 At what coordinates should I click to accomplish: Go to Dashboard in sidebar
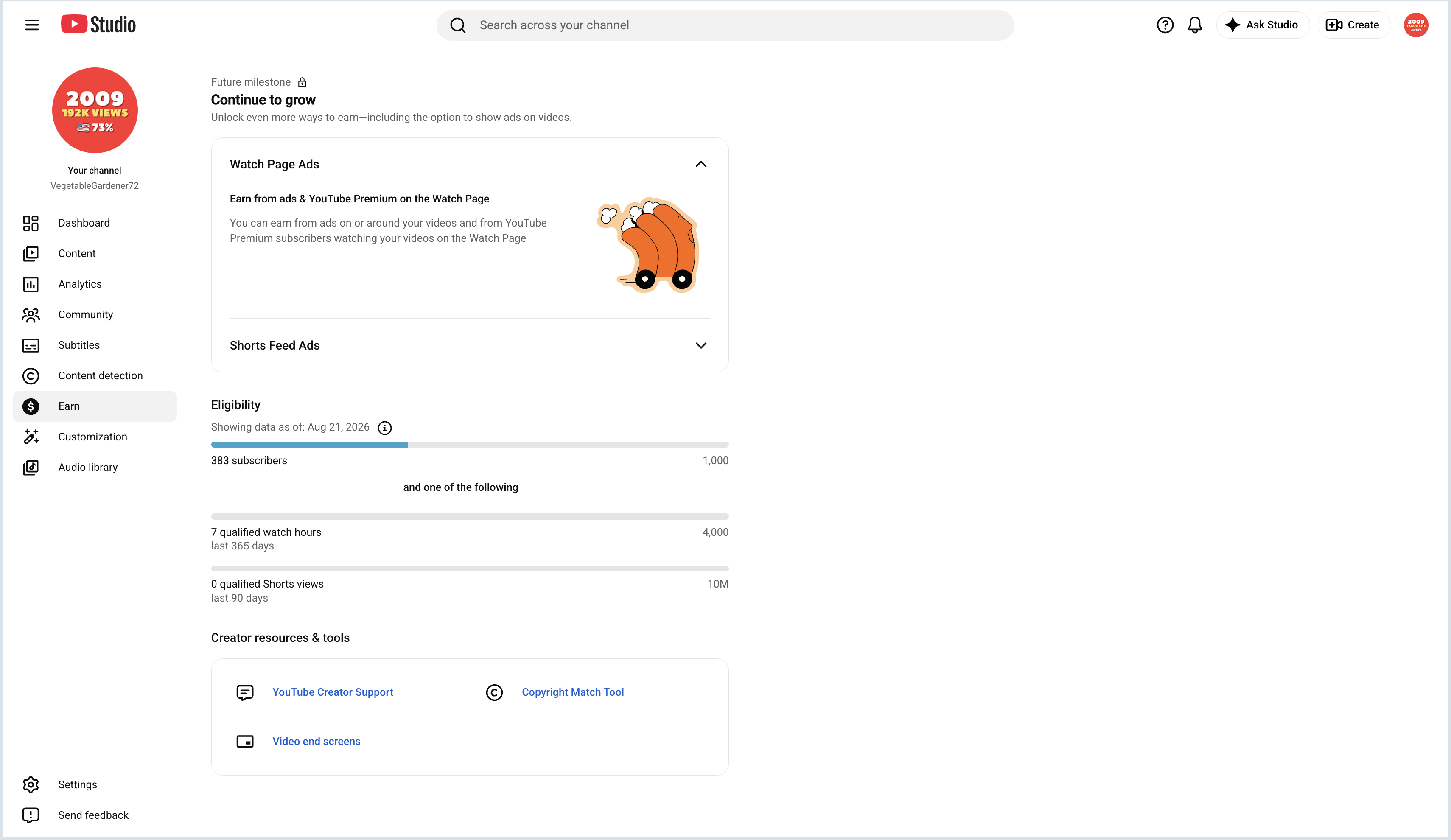95,223
